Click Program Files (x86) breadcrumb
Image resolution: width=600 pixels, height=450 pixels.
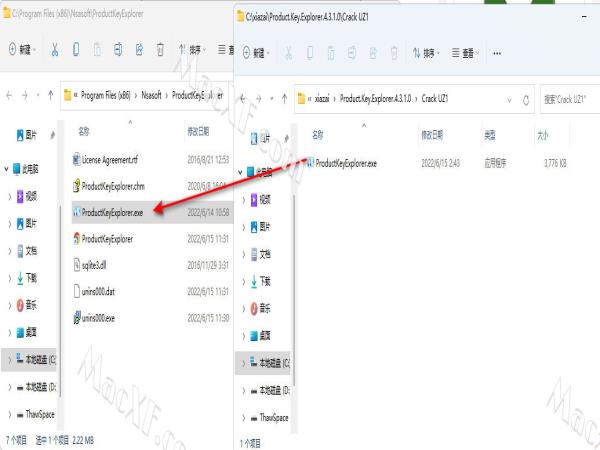106,95
